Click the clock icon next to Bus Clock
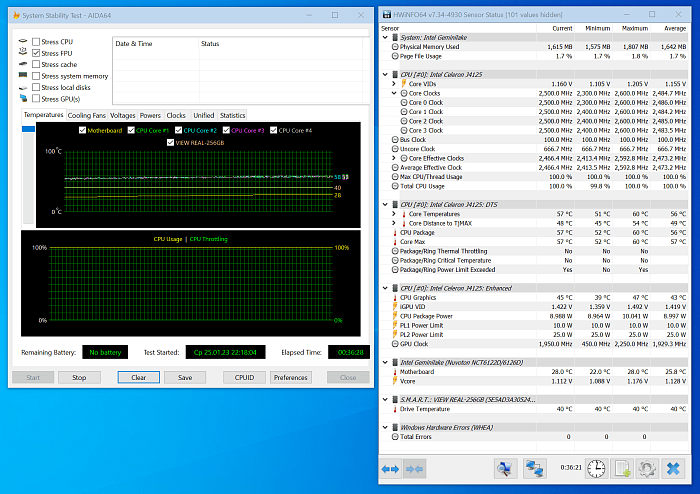The image size is (700, 494). click(x=395, y=140)
